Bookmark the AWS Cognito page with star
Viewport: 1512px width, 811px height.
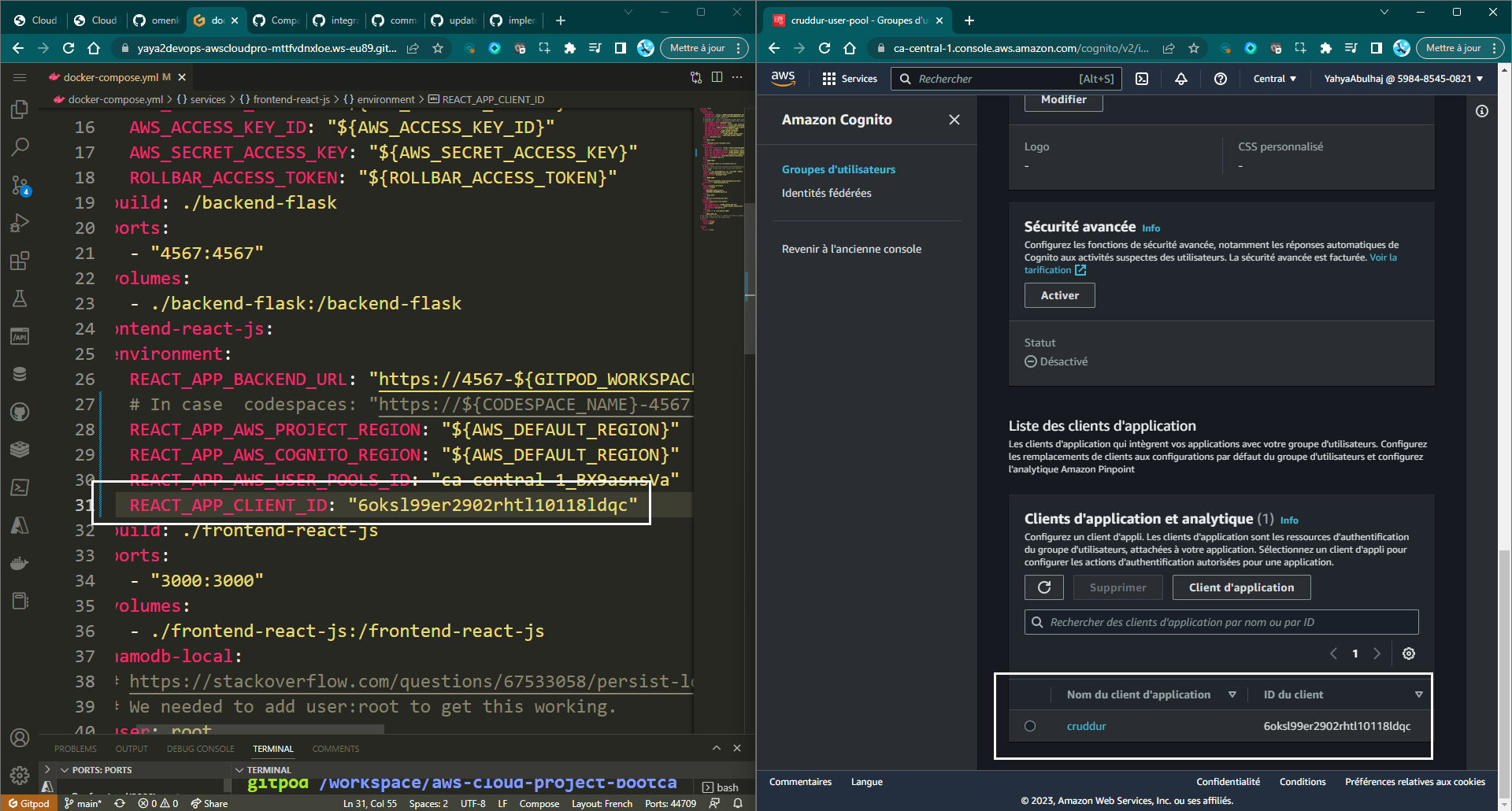coord(1194,48)
